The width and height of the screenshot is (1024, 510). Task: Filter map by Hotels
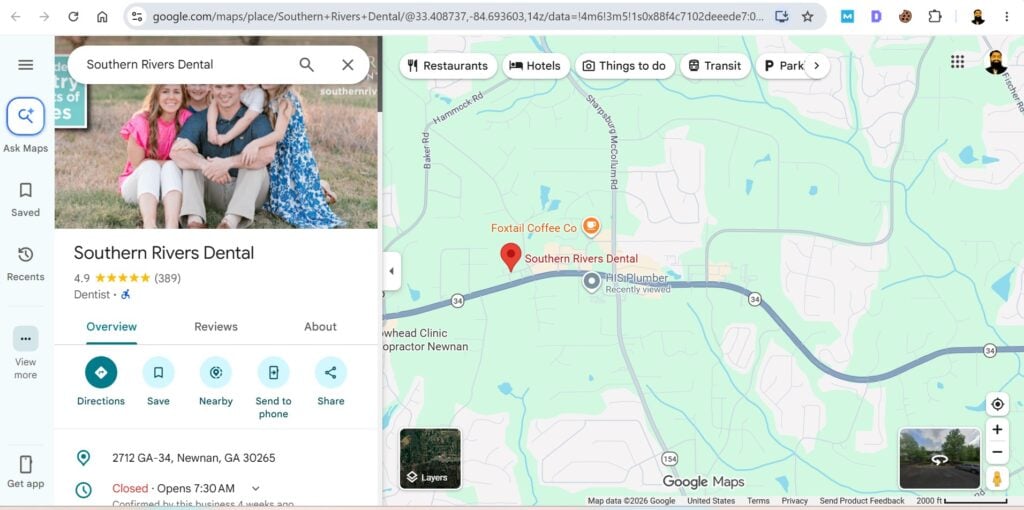(536, 66)
